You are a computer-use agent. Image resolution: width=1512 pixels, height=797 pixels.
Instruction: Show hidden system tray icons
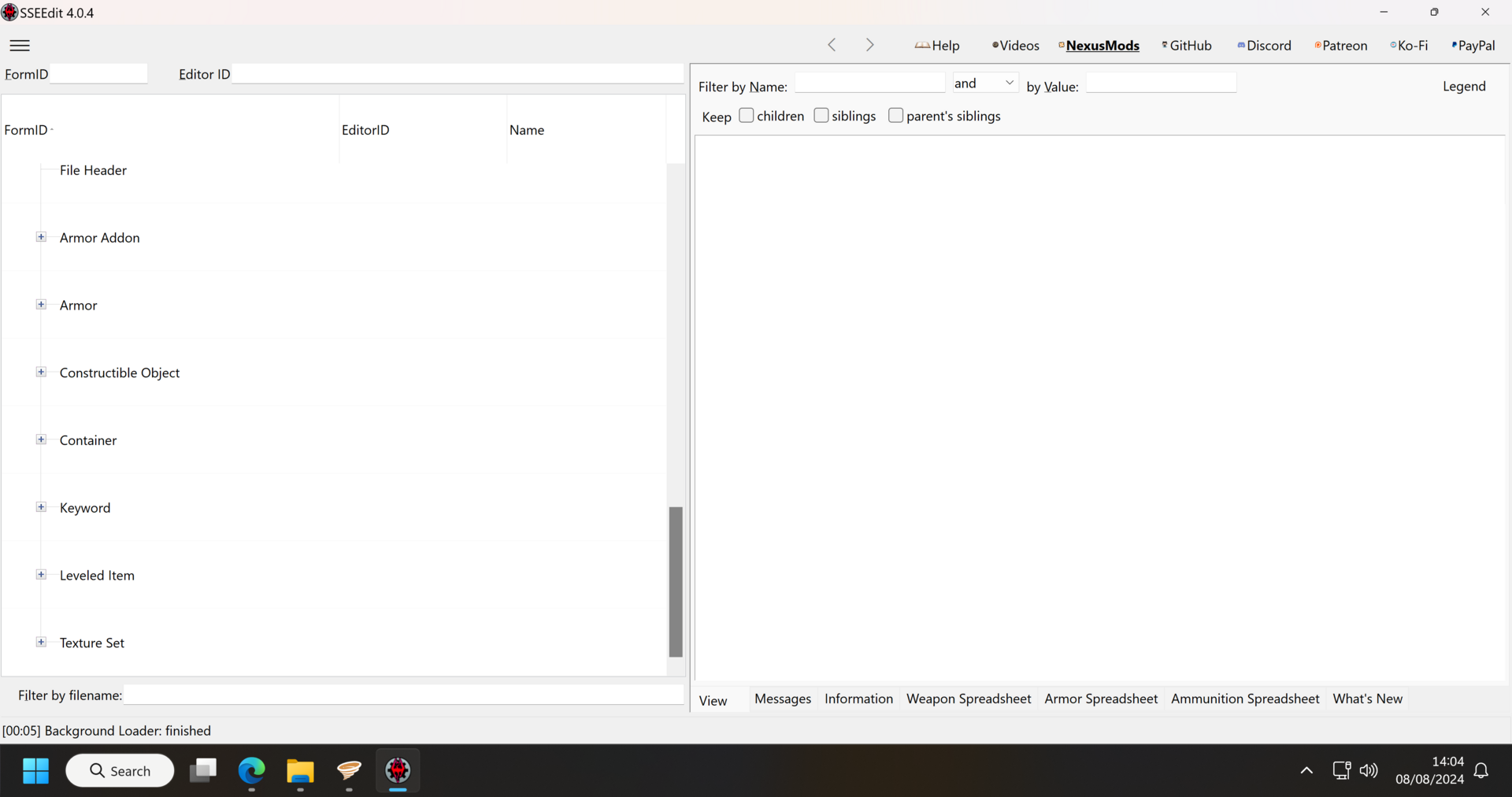(x=1306, y=770)
